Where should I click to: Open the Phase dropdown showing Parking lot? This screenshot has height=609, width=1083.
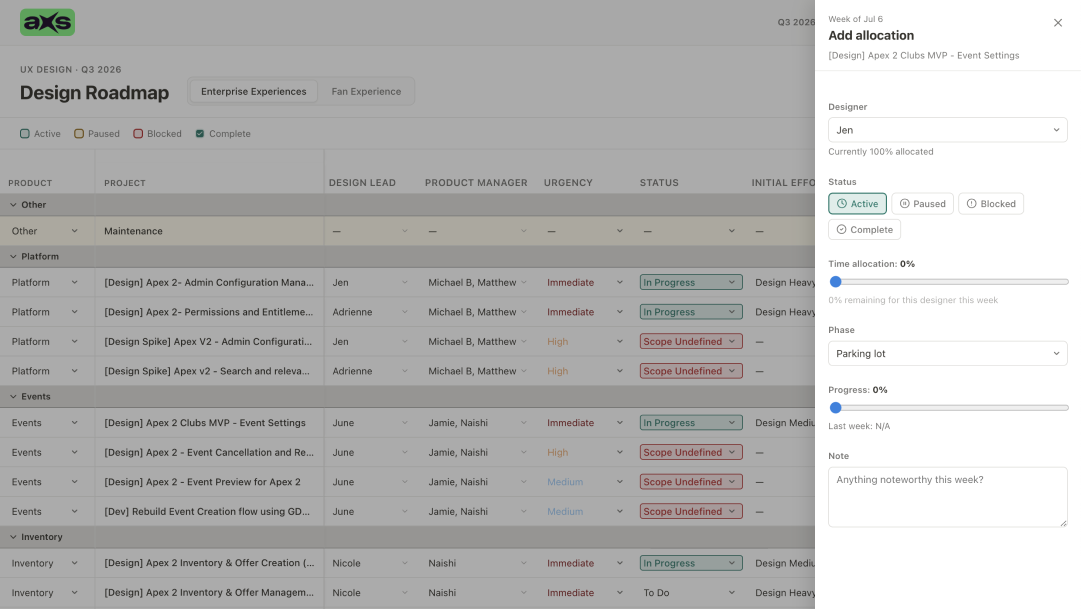tap(947, 354)
